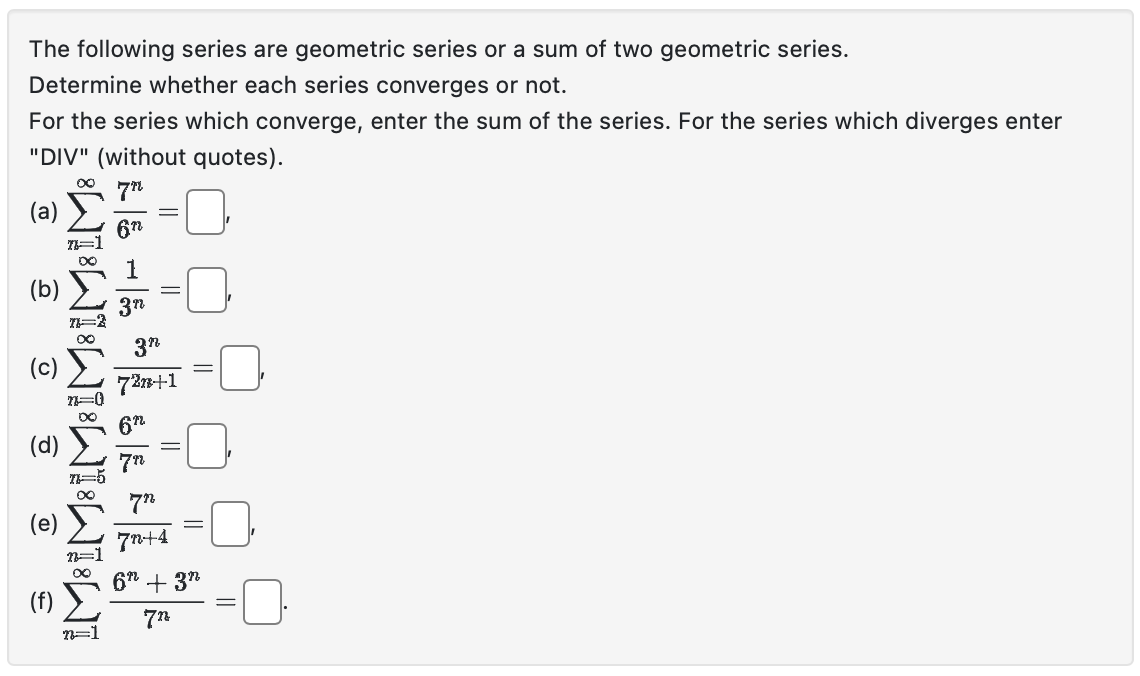
Task: Click the input box for part (e)
Action: [230, 523]
